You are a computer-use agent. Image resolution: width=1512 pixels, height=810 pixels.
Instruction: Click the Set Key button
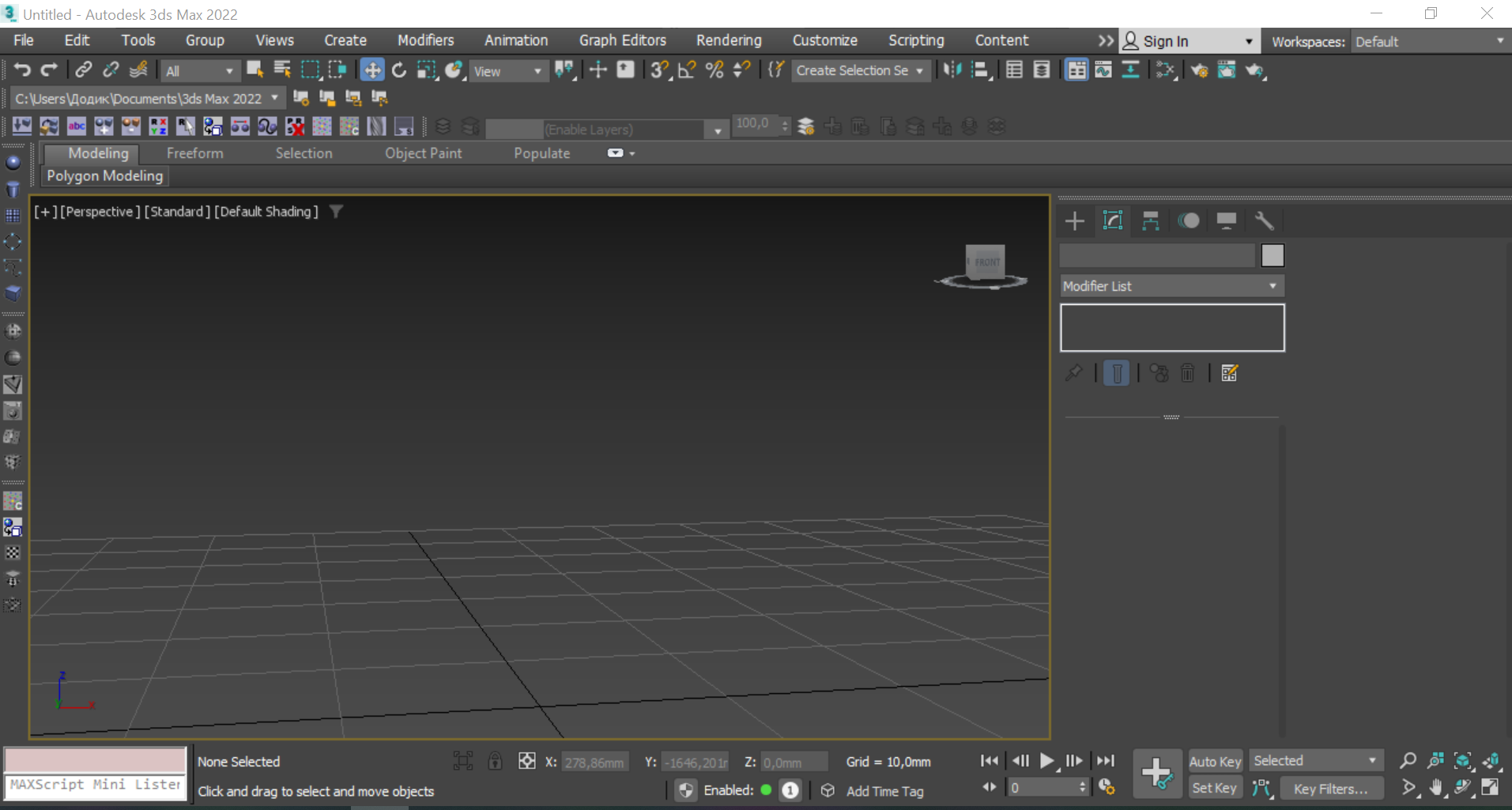(x=1214, y=788)
